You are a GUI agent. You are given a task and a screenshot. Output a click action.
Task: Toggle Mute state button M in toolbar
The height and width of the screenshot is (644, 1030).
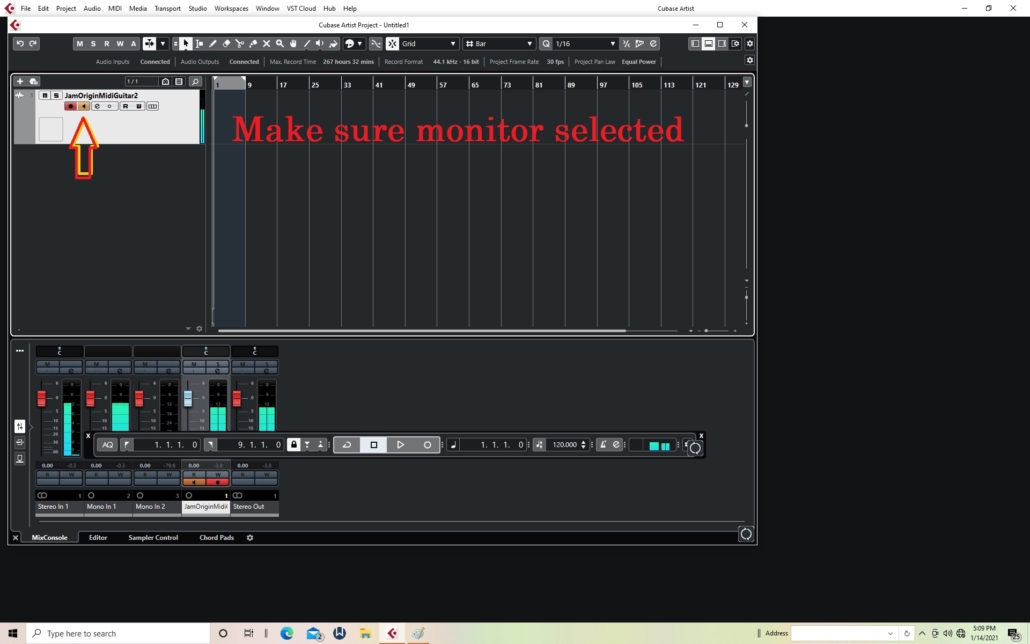[79, 43]
